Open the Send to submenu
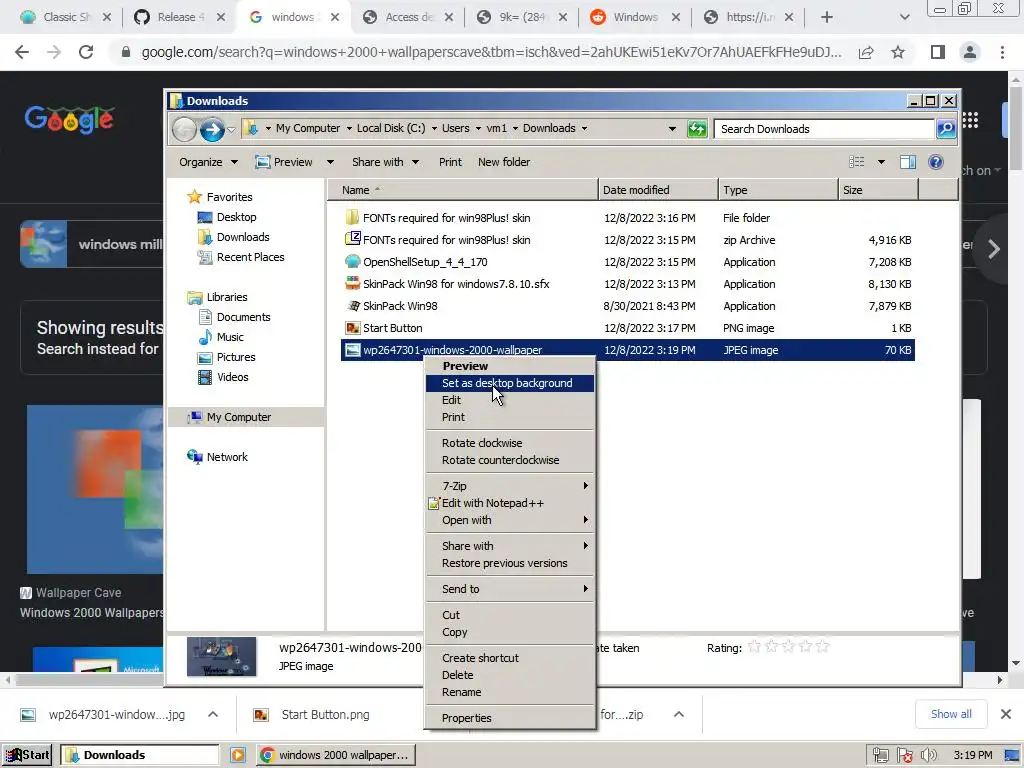1024x768 pixels. 509,589
